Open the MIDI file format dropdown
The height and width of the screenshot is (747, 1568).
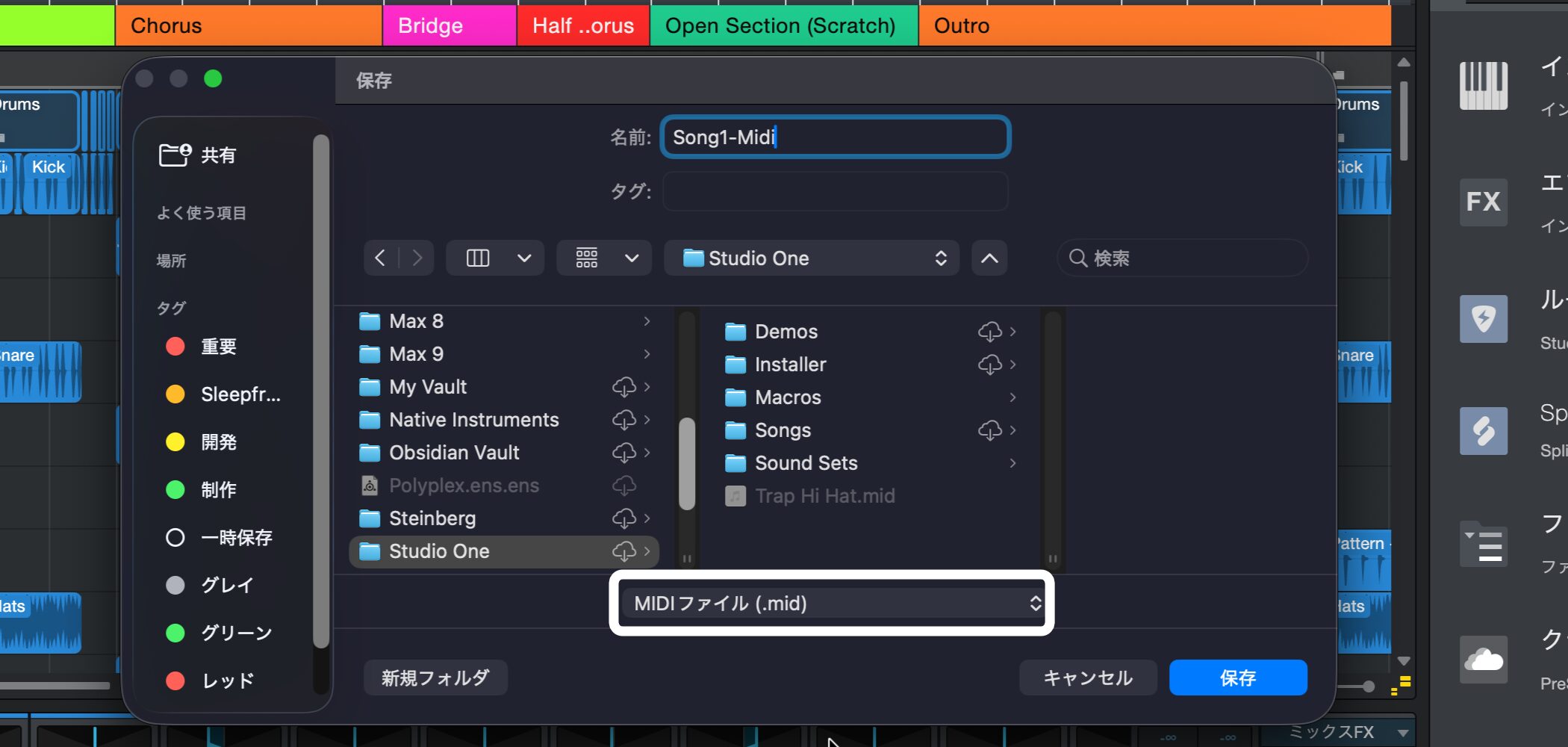(x=832, y=604)
